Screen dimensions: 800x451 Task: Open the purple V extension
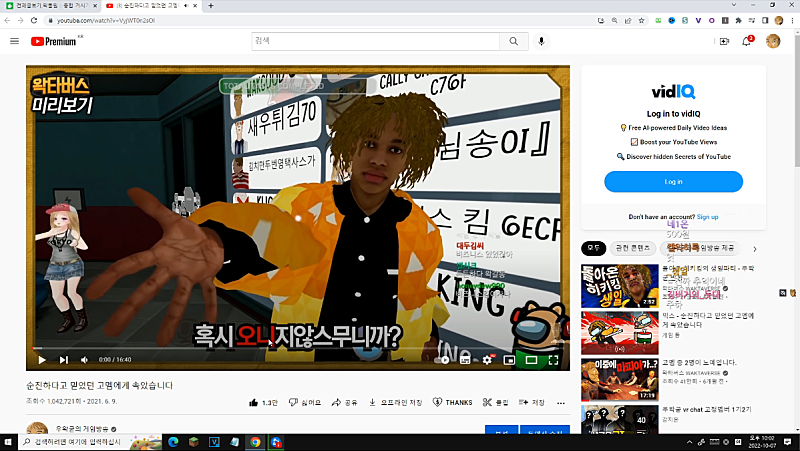click(x=698, y=20)
